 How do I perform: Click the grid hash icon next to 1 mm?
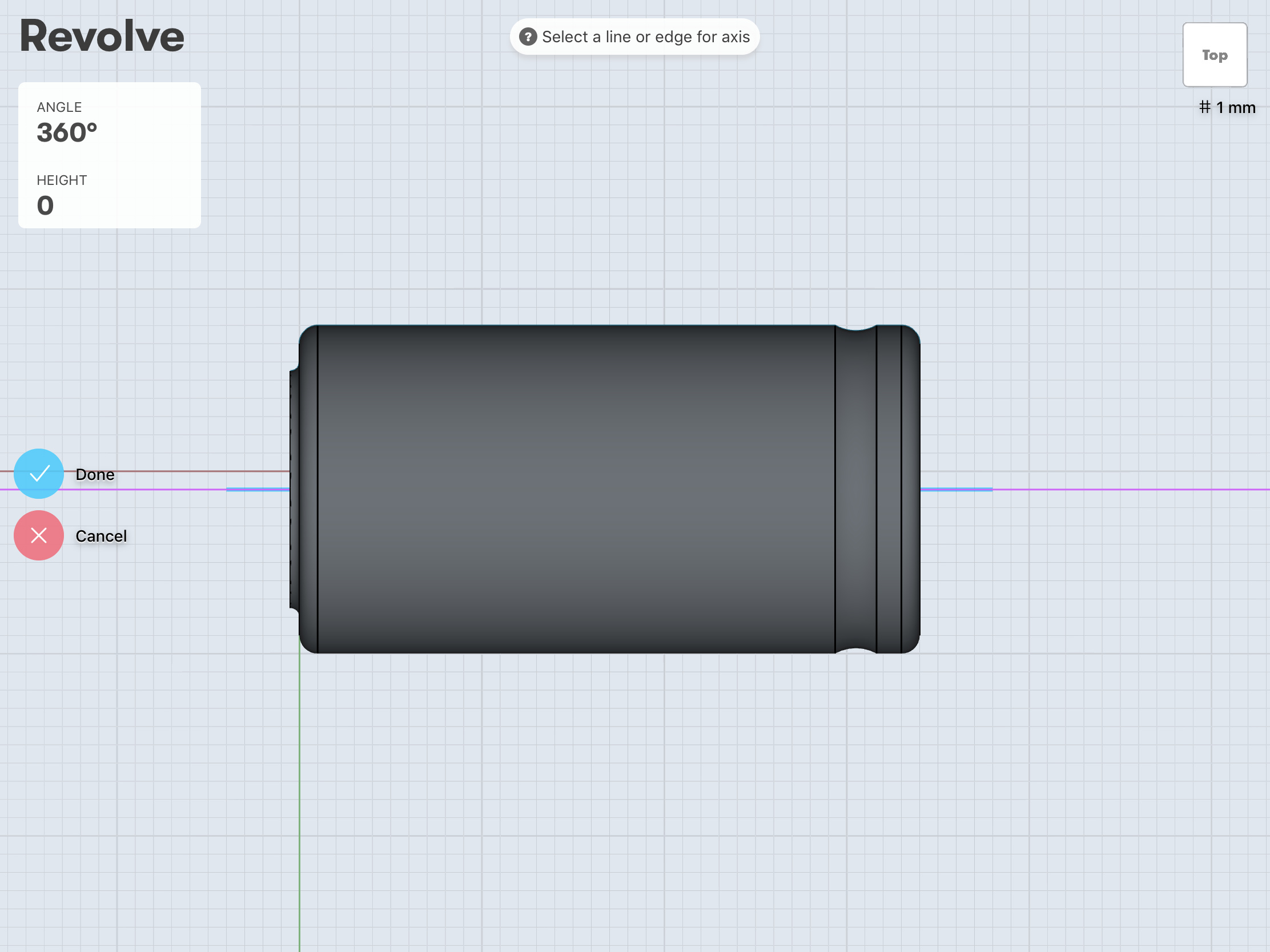tap(1205, 107)
